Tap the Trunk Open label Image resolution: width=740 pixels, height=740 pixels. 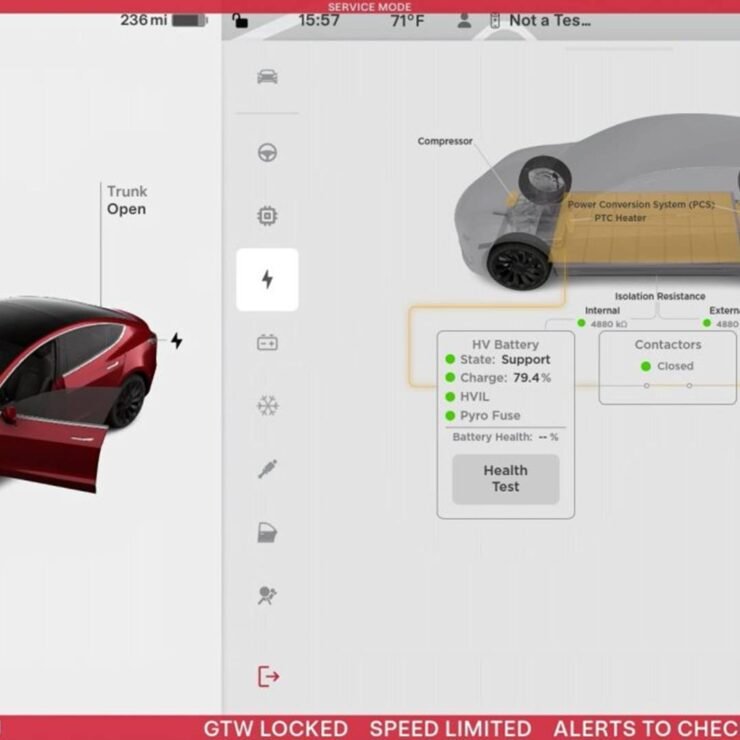pos(127,200)
